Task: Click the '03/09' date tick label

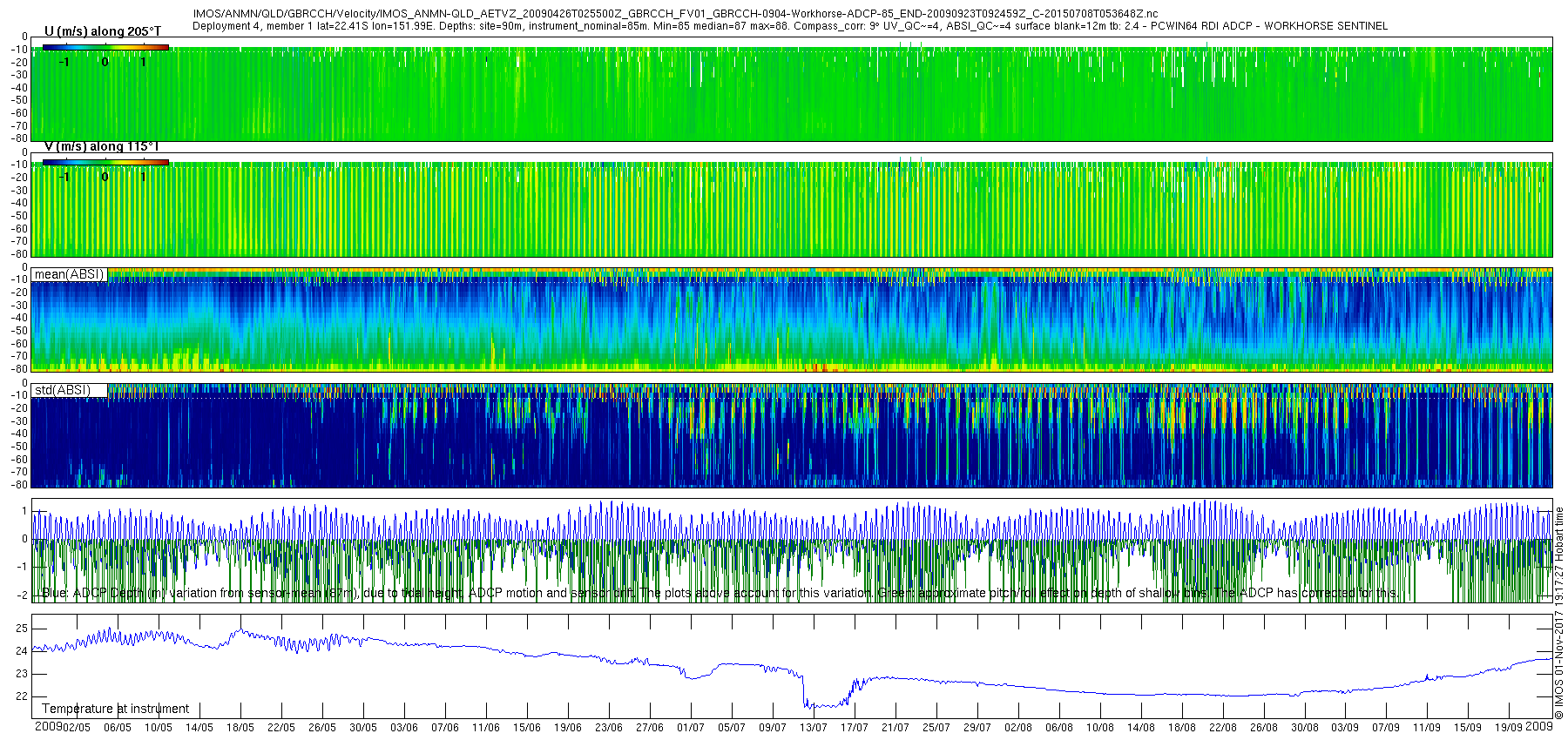Action: point(1346,728)
